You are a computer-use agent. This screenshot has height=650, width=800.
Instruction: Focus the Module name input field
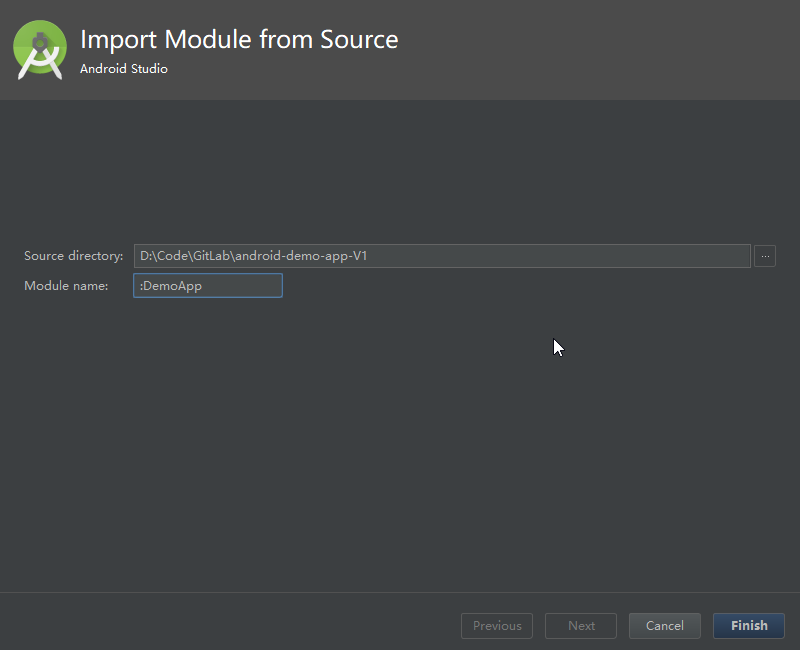[x=208, y=286]
